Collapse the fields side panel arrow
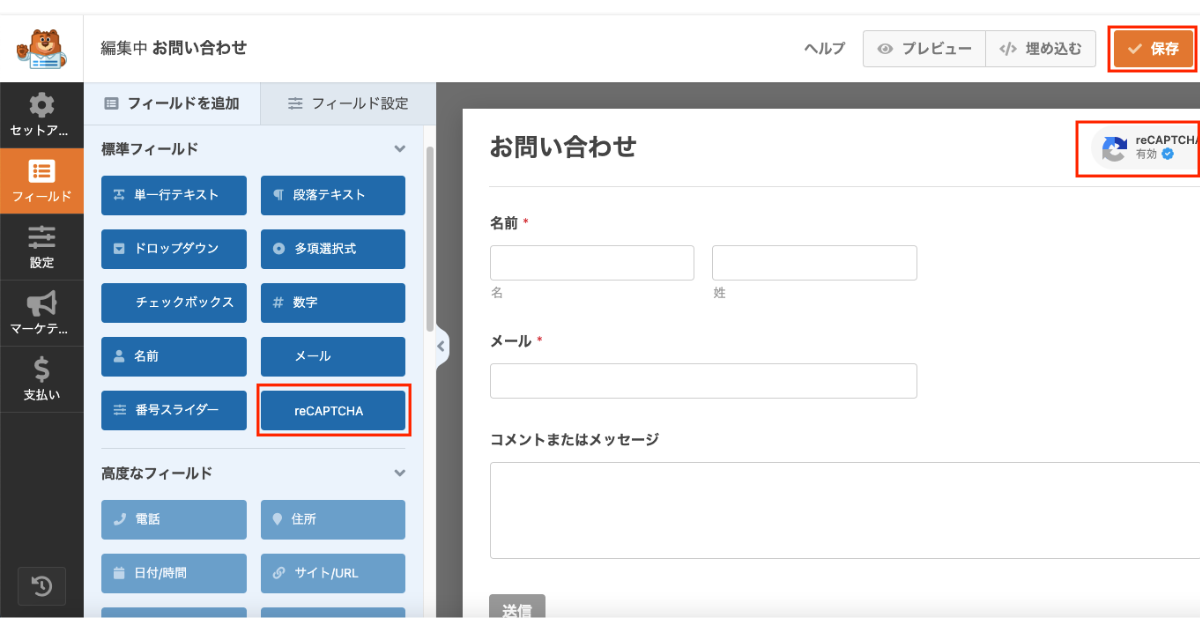Screen dimensions: 1200x630 pyautogui.click(x=441, y=346)
